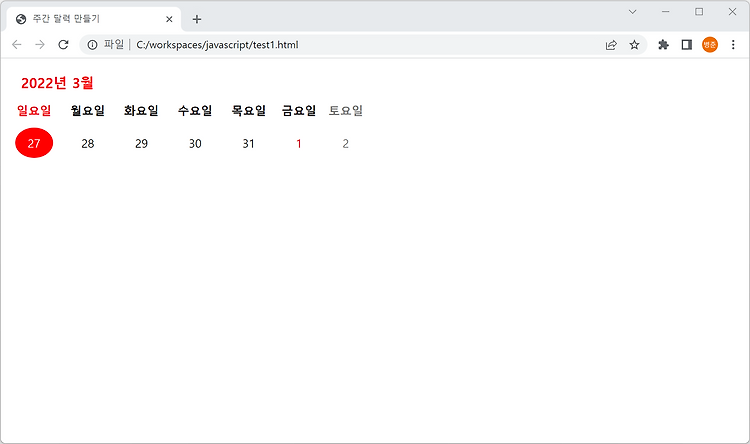This screenshot has width=750, height=444.
Task: Select the highlighted date 27
Action: 34,143
